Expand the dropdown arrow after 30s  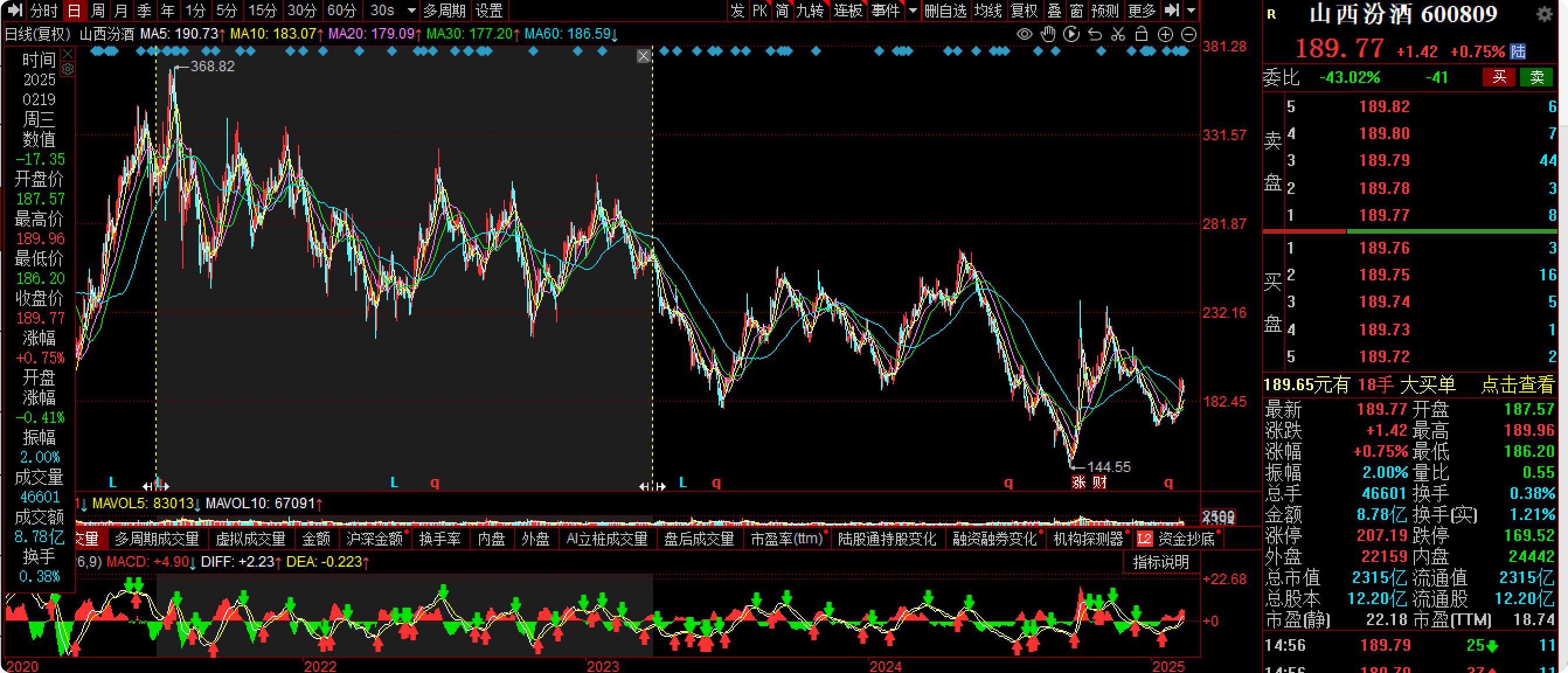click(x=411, y=11)
